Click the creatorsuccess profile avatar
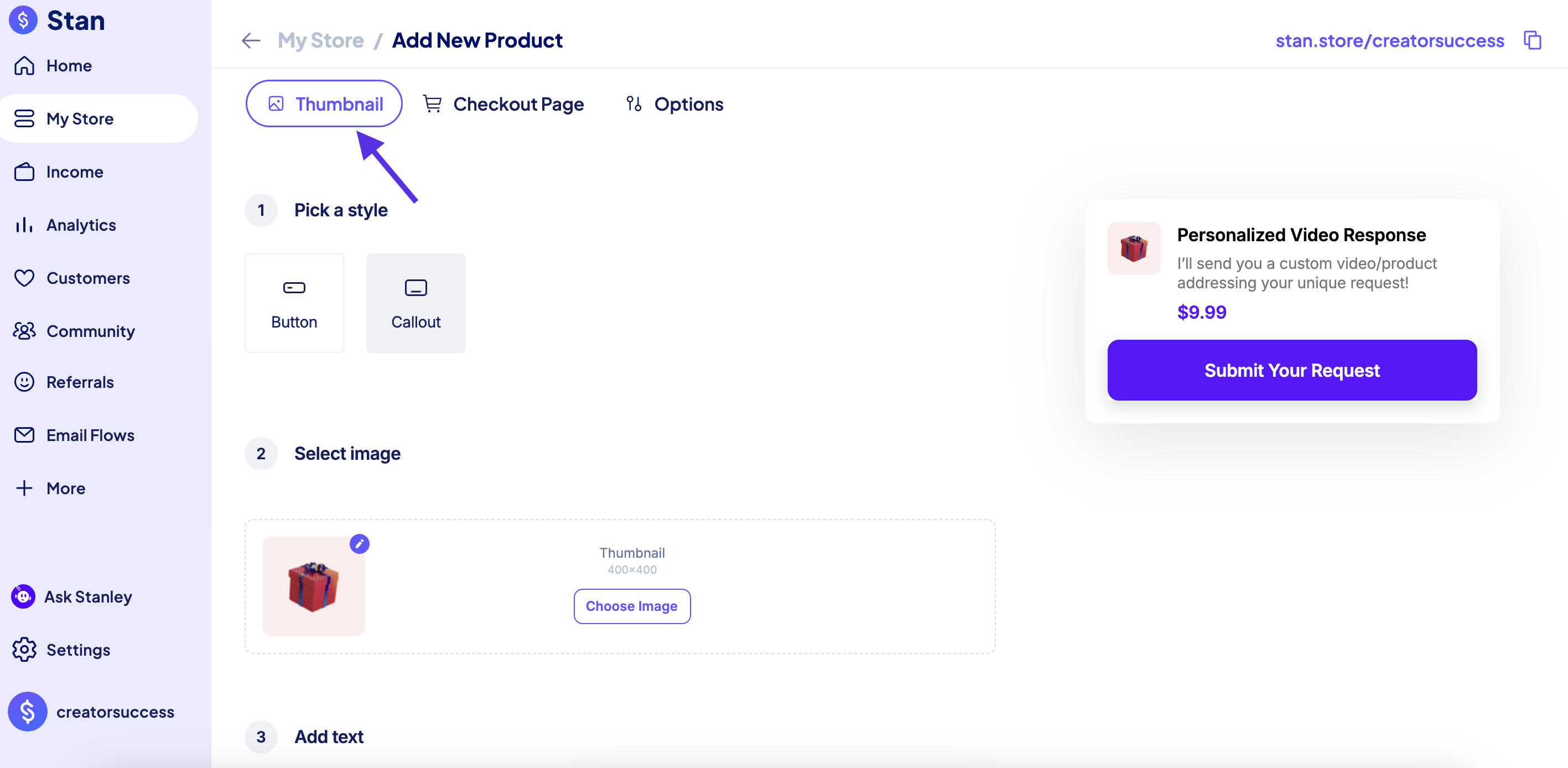The image size is (1568, 768). pos(28,712)
